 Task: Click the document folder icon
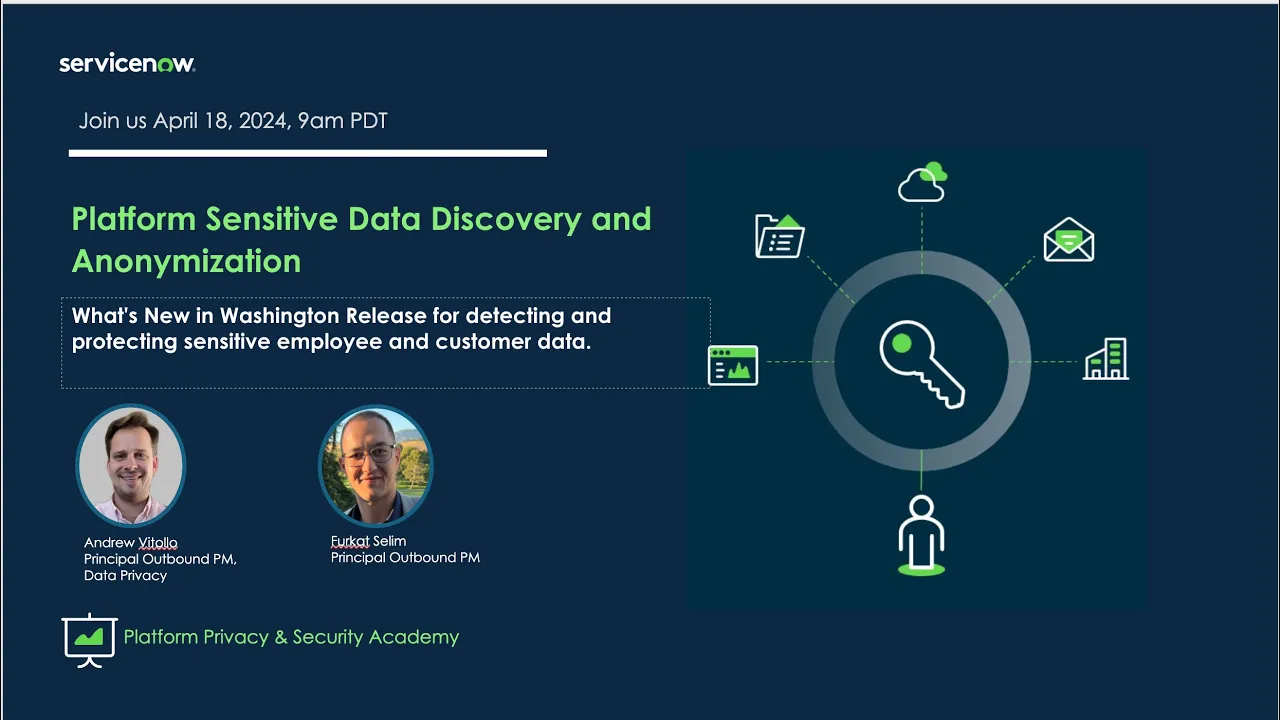point(780,236)
